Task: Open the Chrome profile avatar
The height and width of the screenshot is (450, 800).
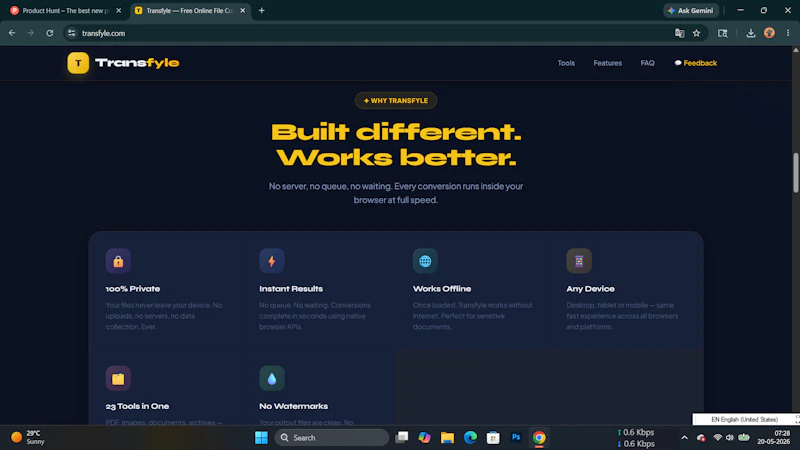Action: [769, 33]
